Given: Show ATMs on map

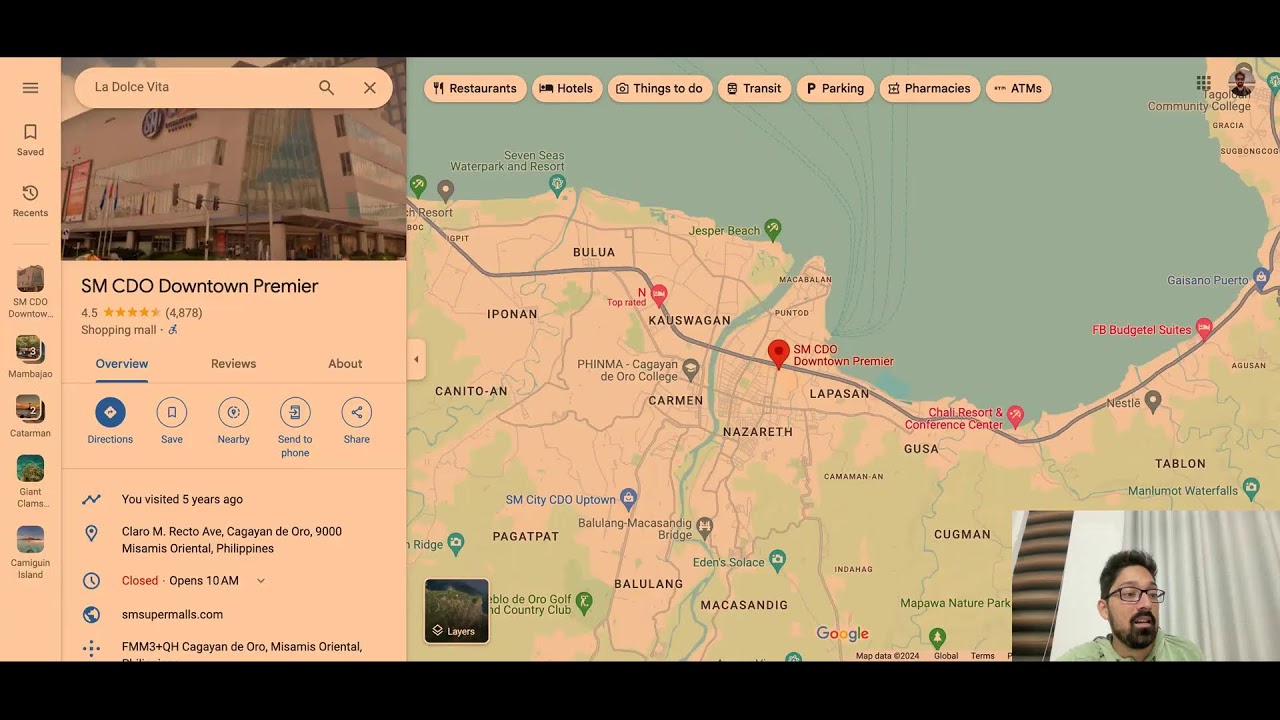Looking at the screenshot, I should point(1018,88).
